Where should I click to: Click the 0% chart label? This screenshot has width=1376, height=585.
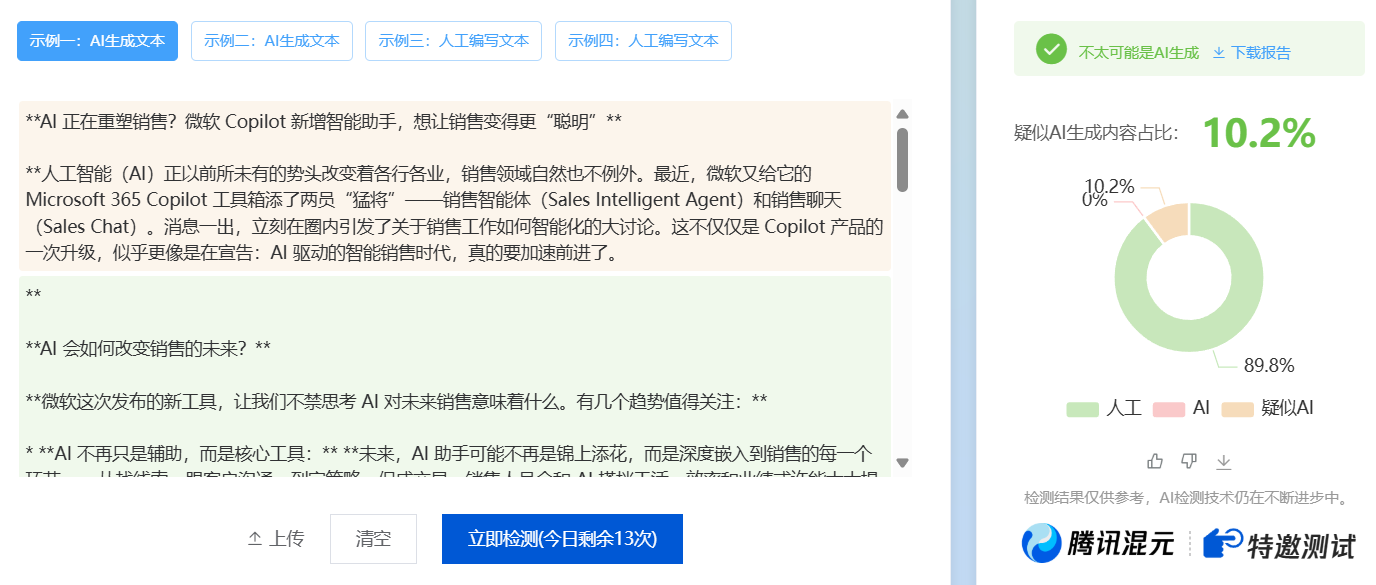click(x=1095, y=199)
